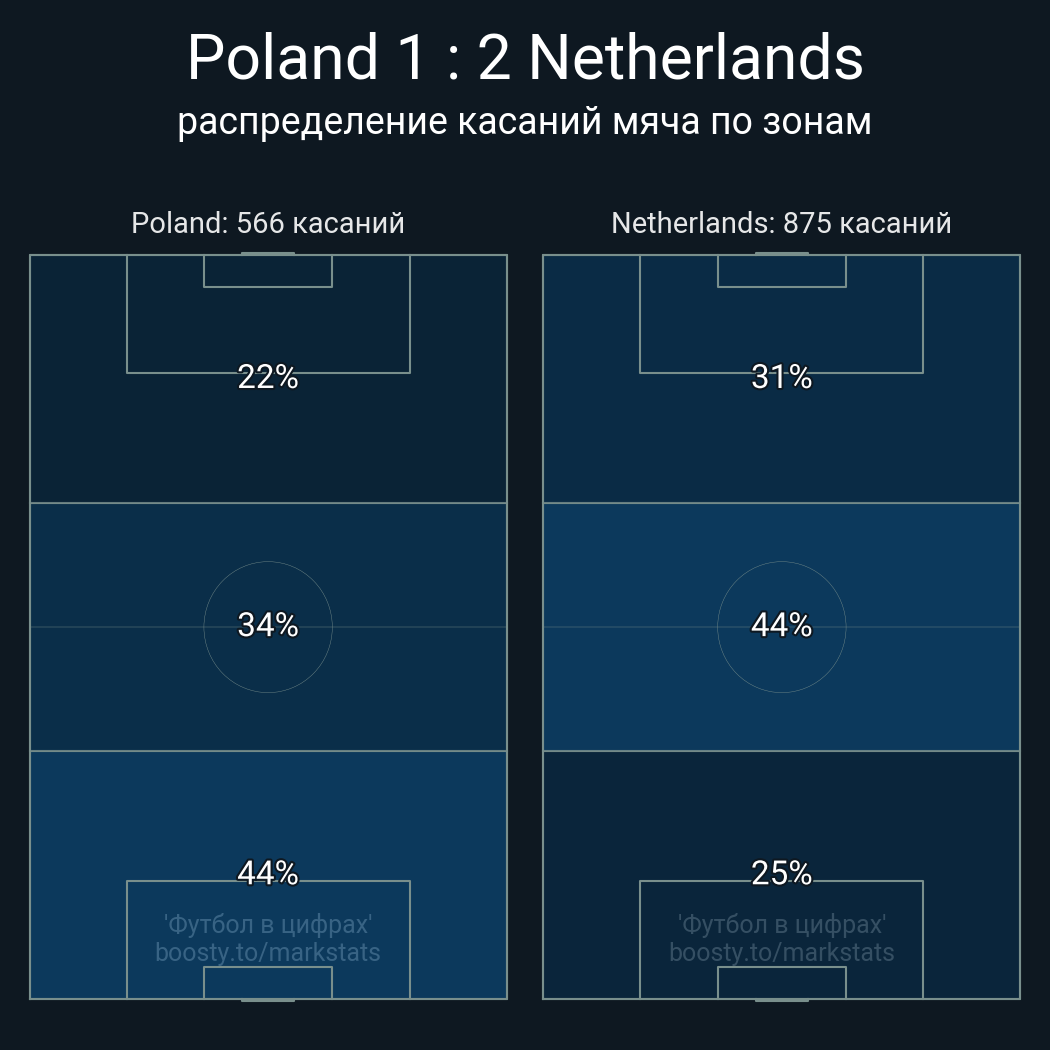
Task: Open boosty.to/markstats link on Poland pitch
Action: 268,952
